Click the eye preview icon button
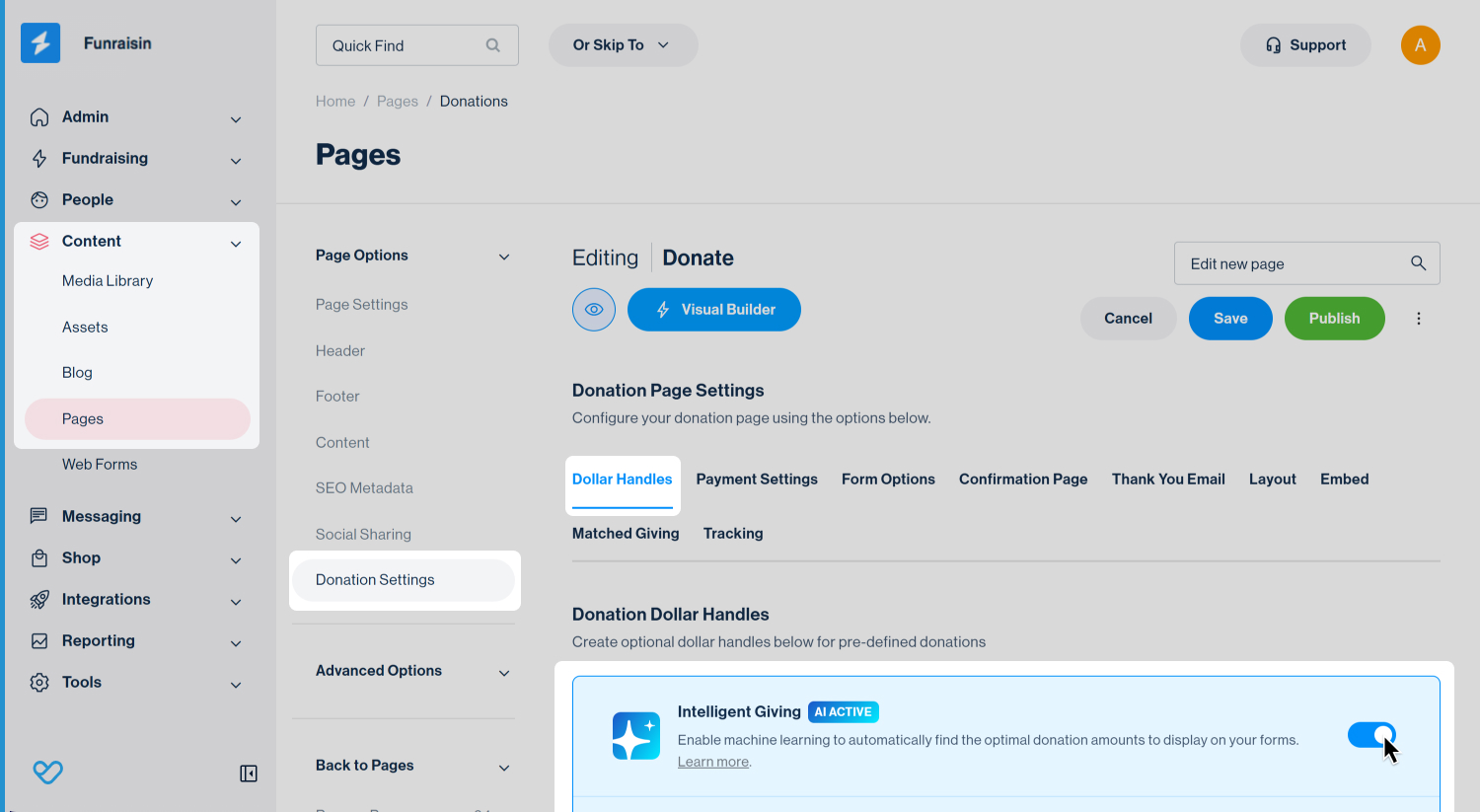Viewport: 1480px width, 812px height. 594,310
